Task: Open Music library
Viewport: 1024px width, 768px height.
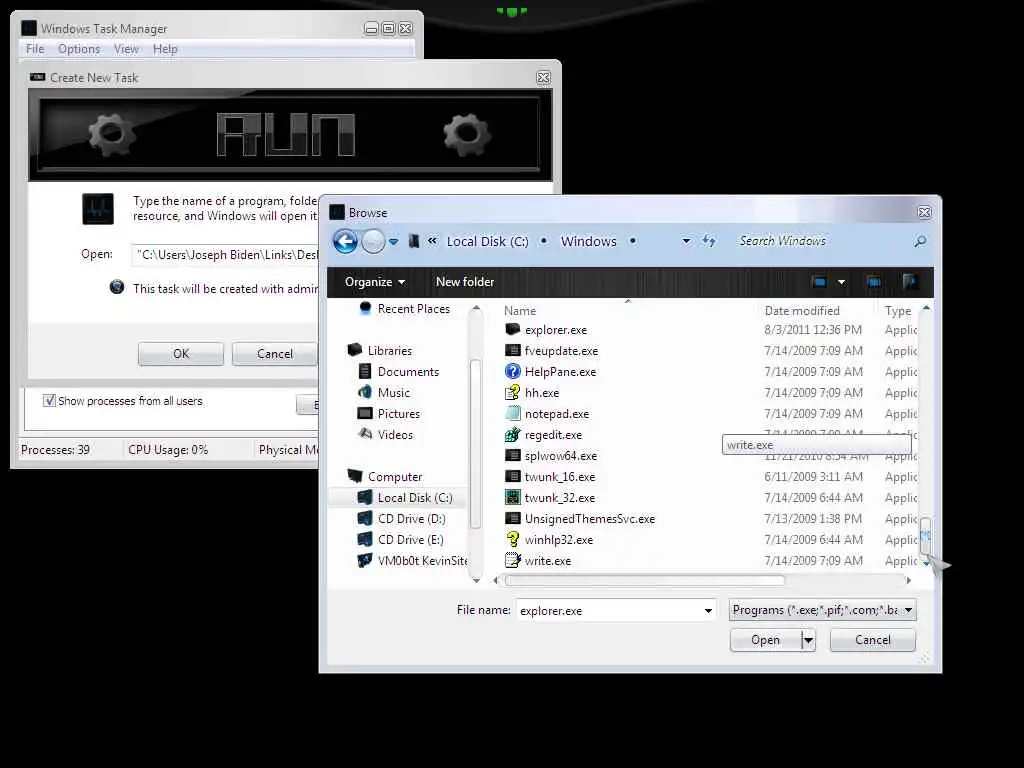Action: coord(394,392)
